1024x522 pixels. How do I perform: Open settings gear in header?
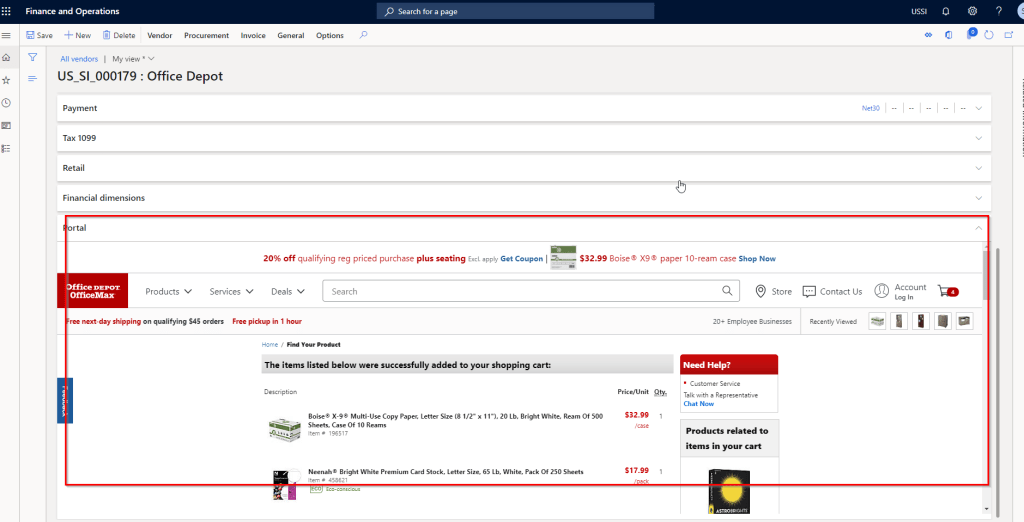[972, 11]
